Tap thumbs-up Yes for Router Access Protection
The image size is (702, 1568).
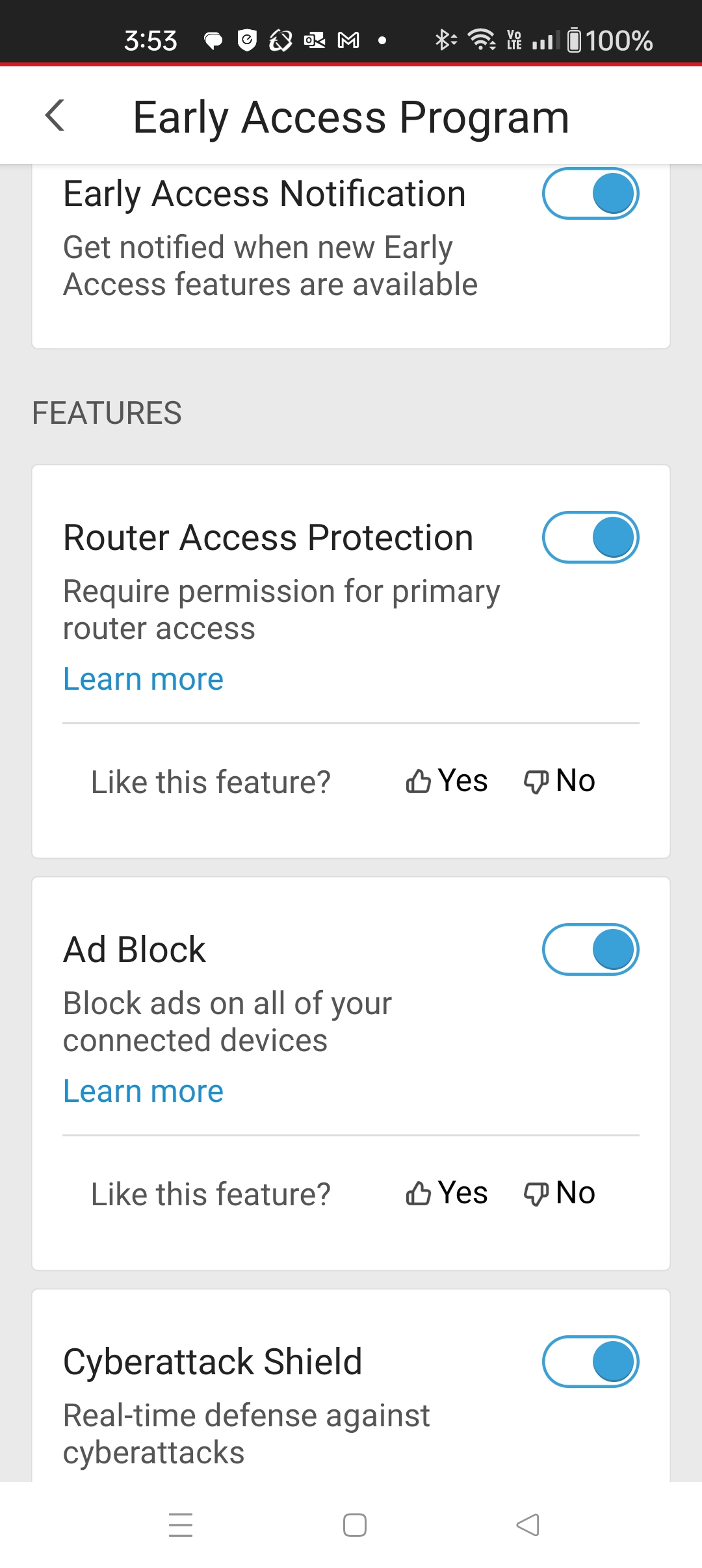point(447,781)
